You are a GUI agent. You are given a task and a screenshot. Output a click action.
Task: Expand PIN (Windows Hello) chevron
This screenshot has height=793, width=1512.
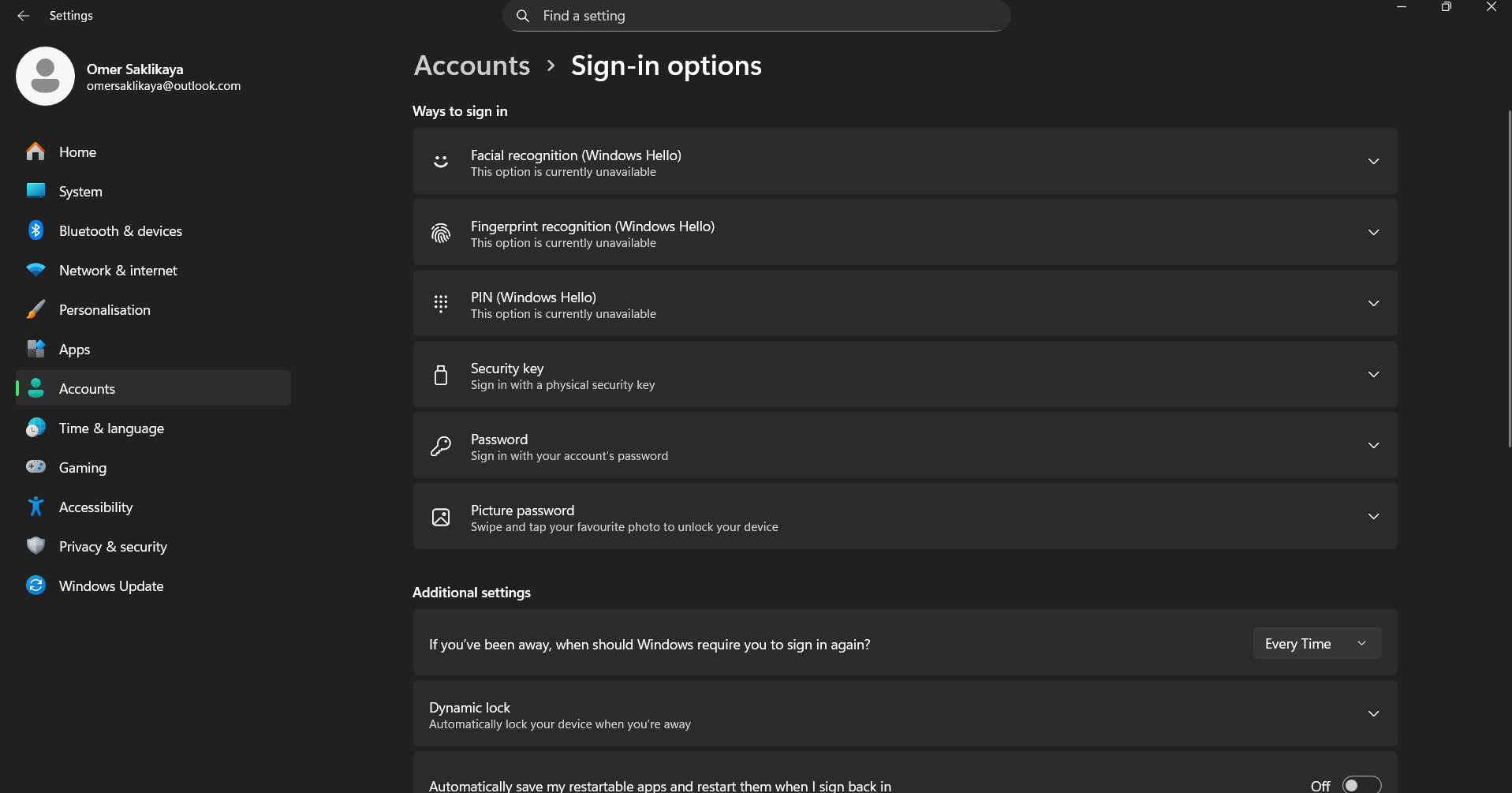point(1373,304)
